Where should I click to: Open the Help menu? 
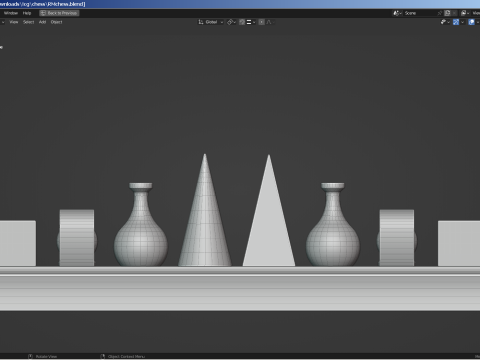[27, 13]
